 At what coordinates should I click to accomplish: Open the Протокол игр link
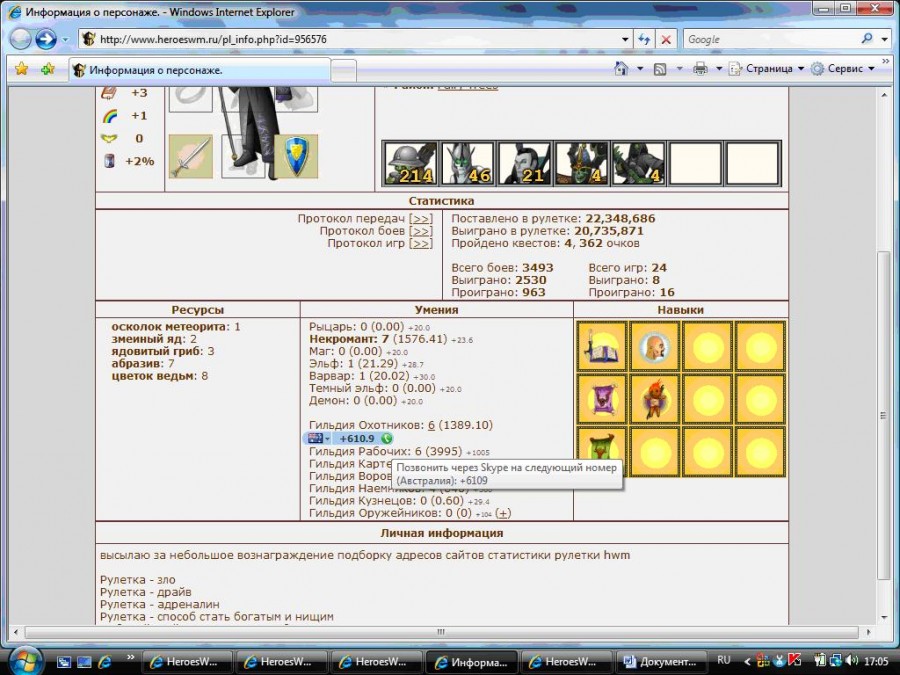(x=421, y=243)
